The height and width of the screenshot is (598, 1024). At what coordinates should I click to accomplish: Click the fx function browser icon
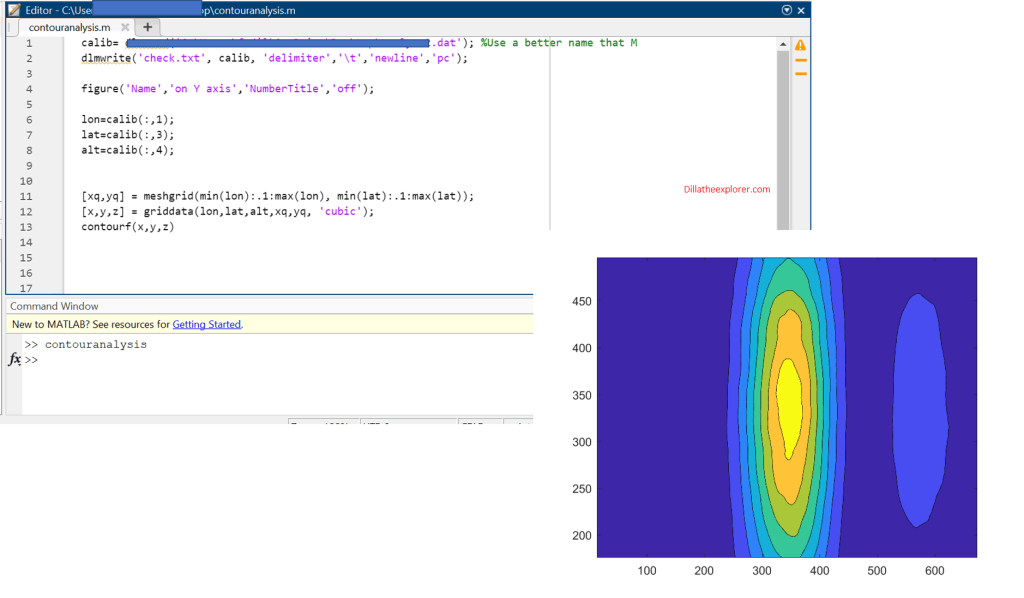14,359
